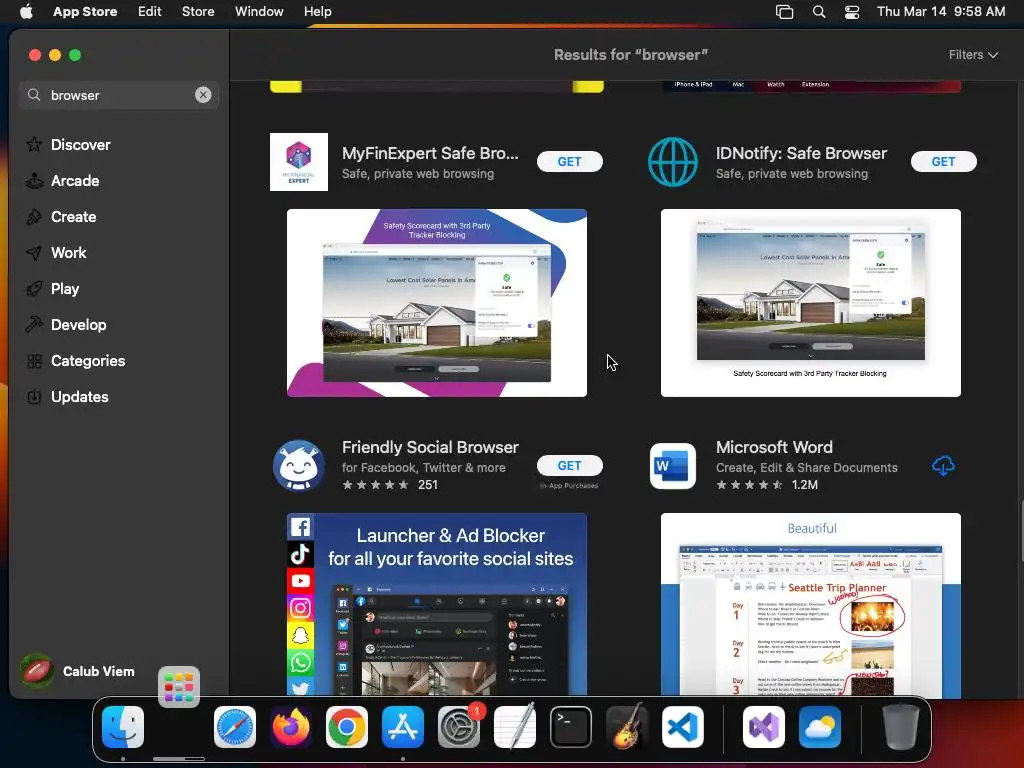The width and height of the screenshot is (1024, 768).
Task: View the IDNotify screenshot preview
Action: point(810,303)
